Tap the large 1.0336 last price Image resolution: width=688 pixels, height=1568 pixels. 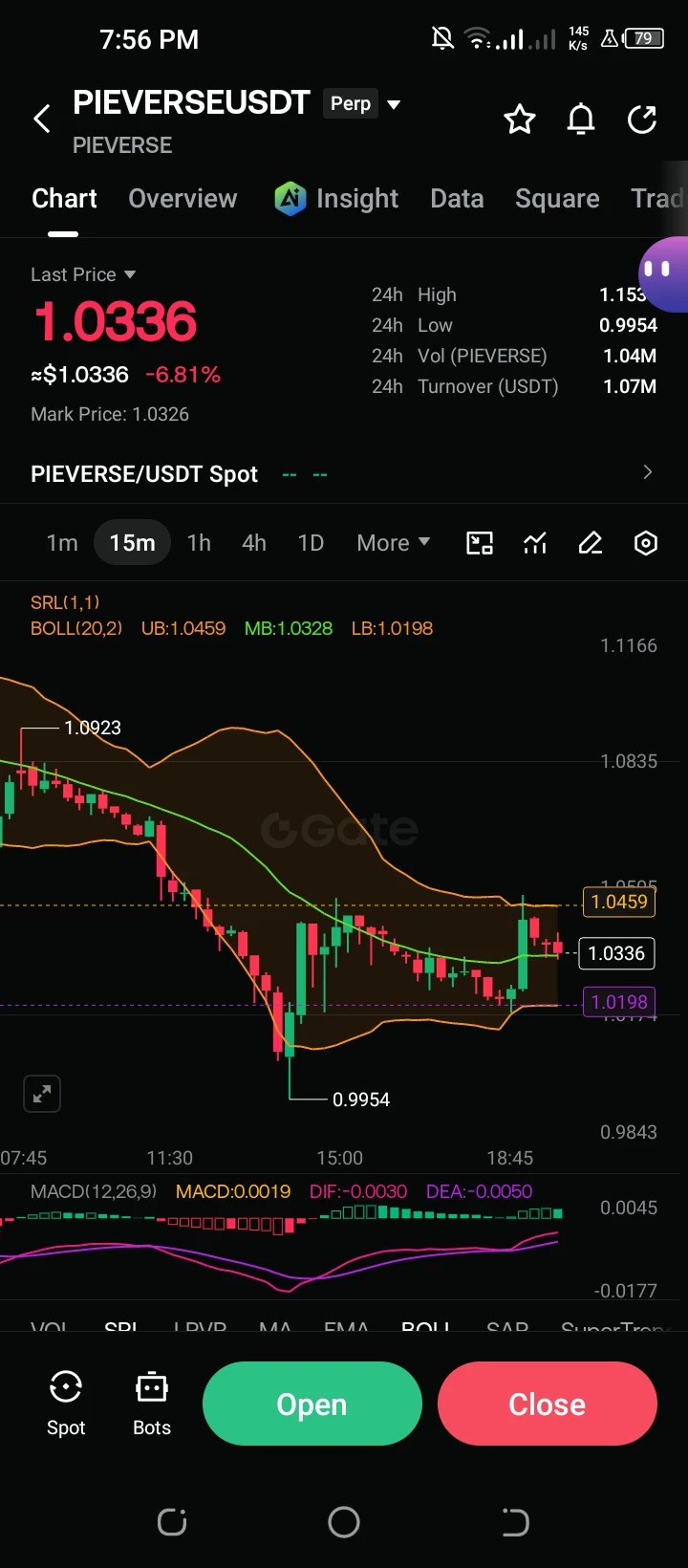coord(116,321)
